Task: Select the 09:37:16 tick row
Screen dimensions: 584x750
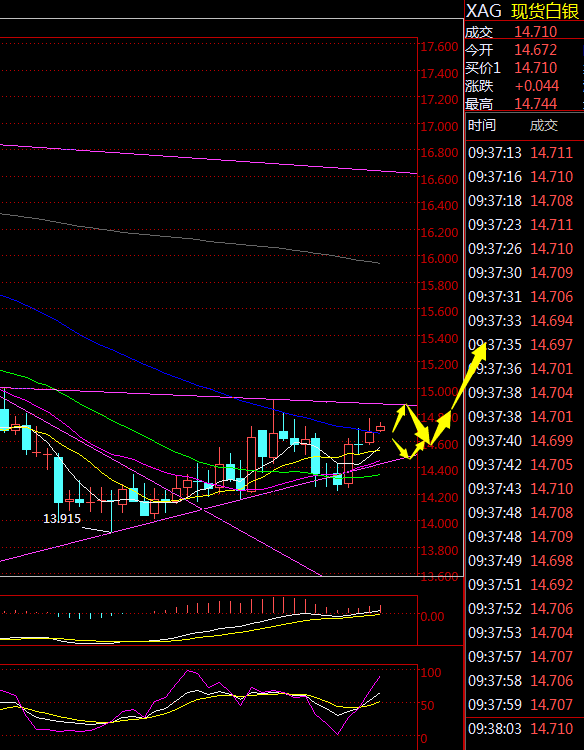Action: coord(524,177)
